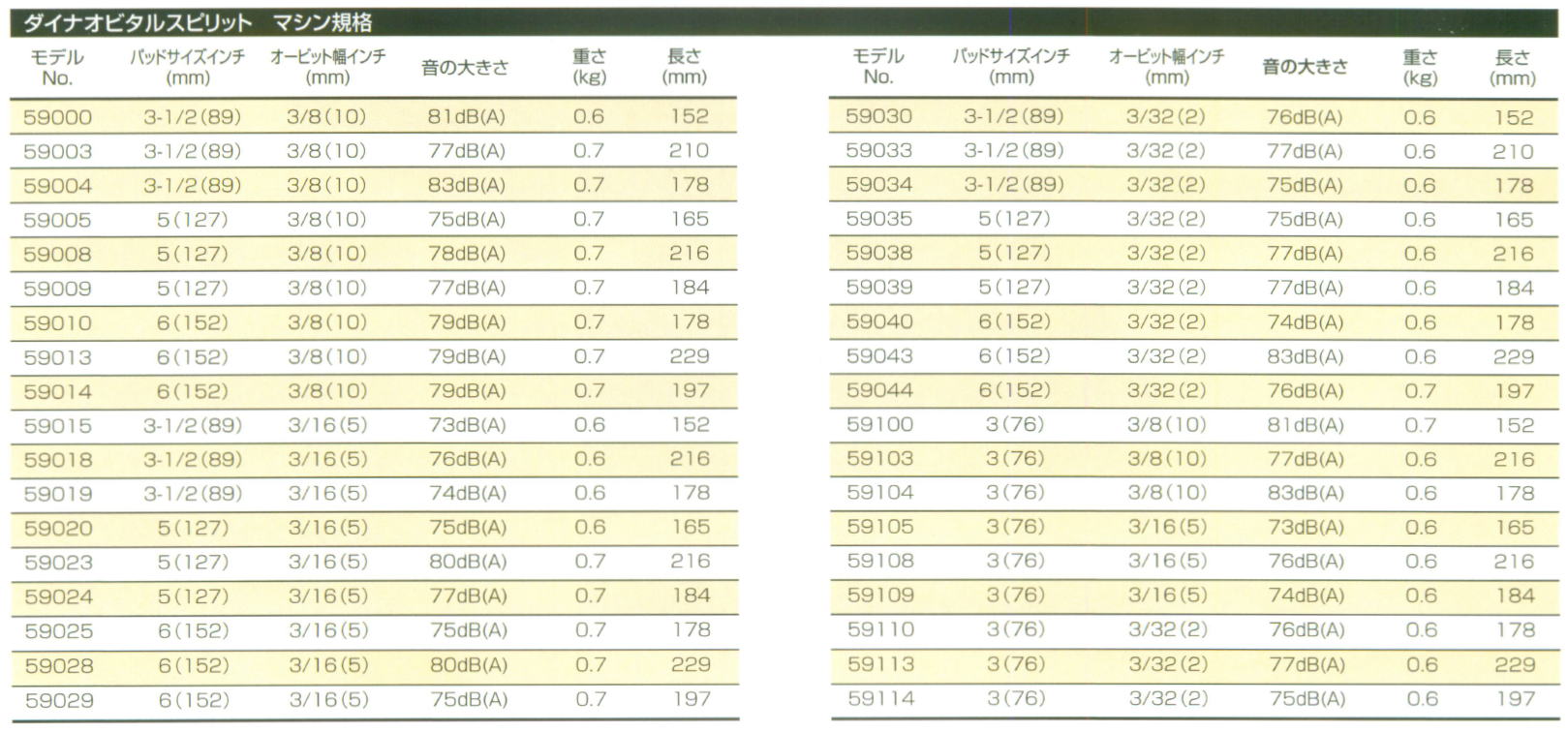Select model number 59043
1568x733 pixels.
click(879, 355)
